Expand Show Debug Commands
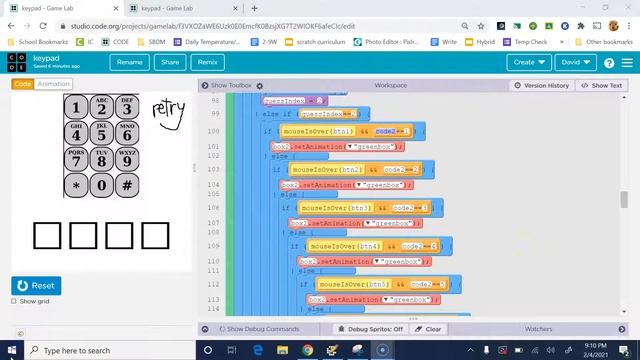Viewport: 640px width, 360px height. [x=259, y=329]
